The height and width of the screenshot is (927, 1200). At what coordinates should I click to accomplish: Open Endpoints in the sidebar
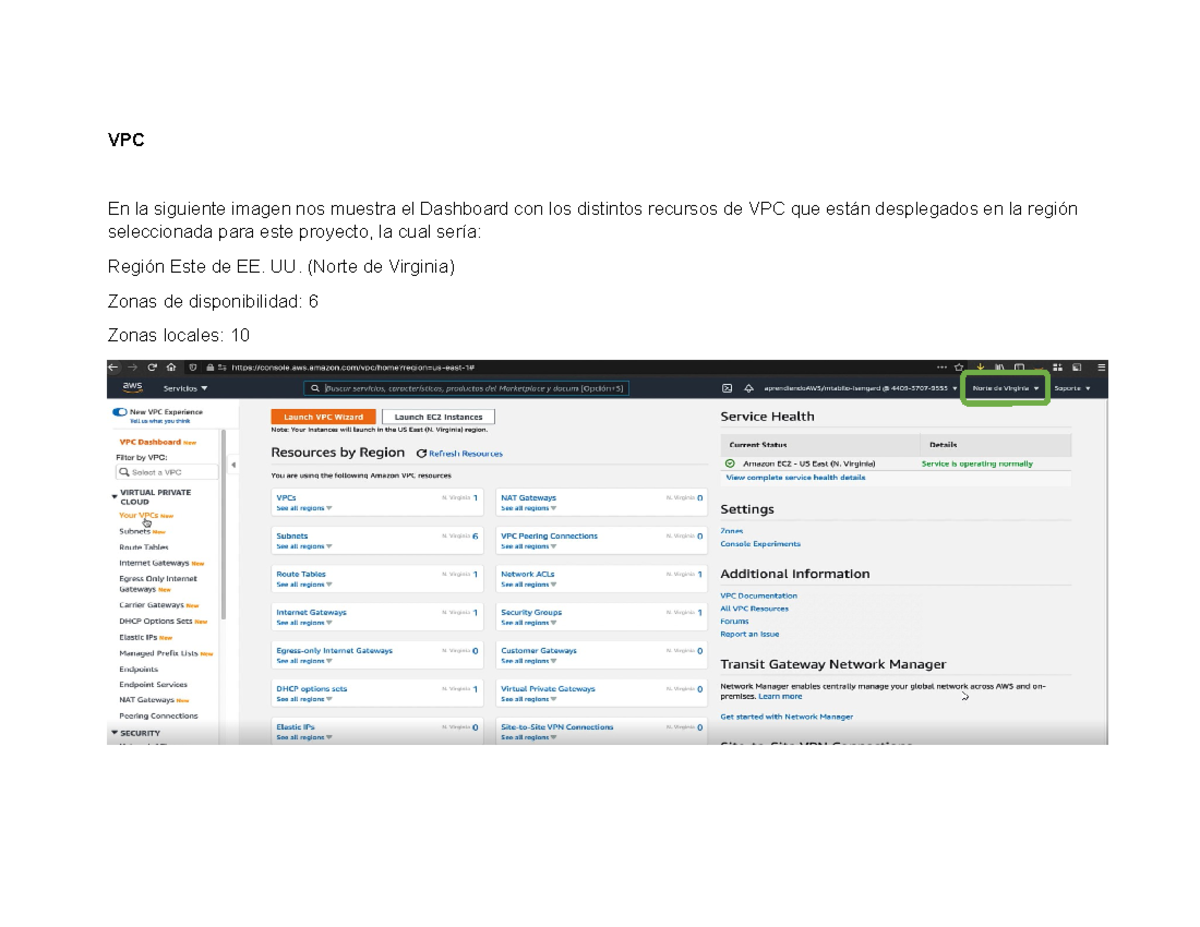pos(138,669)
